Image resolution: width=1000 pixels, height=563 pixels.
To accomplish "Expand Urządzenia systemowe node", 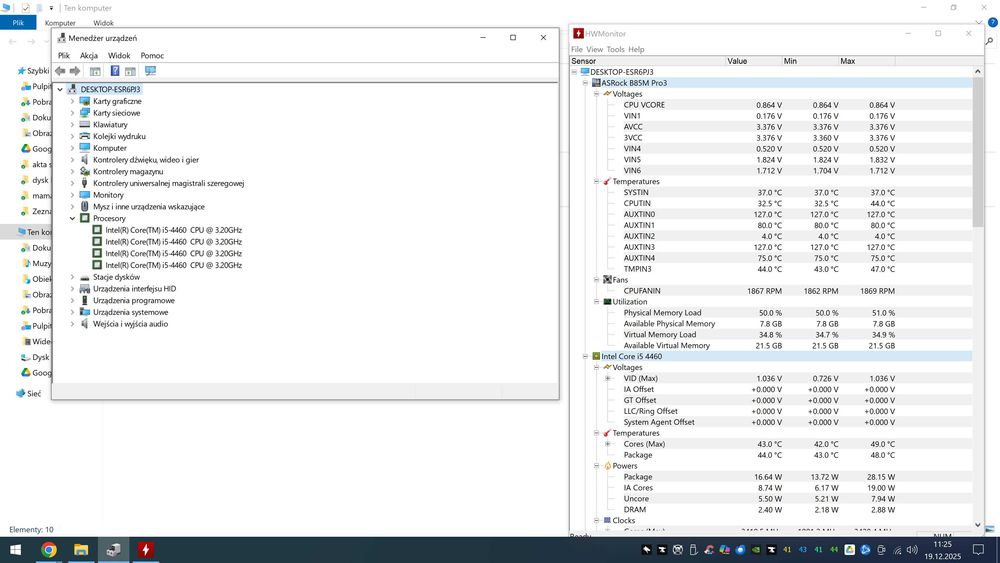I will (72, 312).
